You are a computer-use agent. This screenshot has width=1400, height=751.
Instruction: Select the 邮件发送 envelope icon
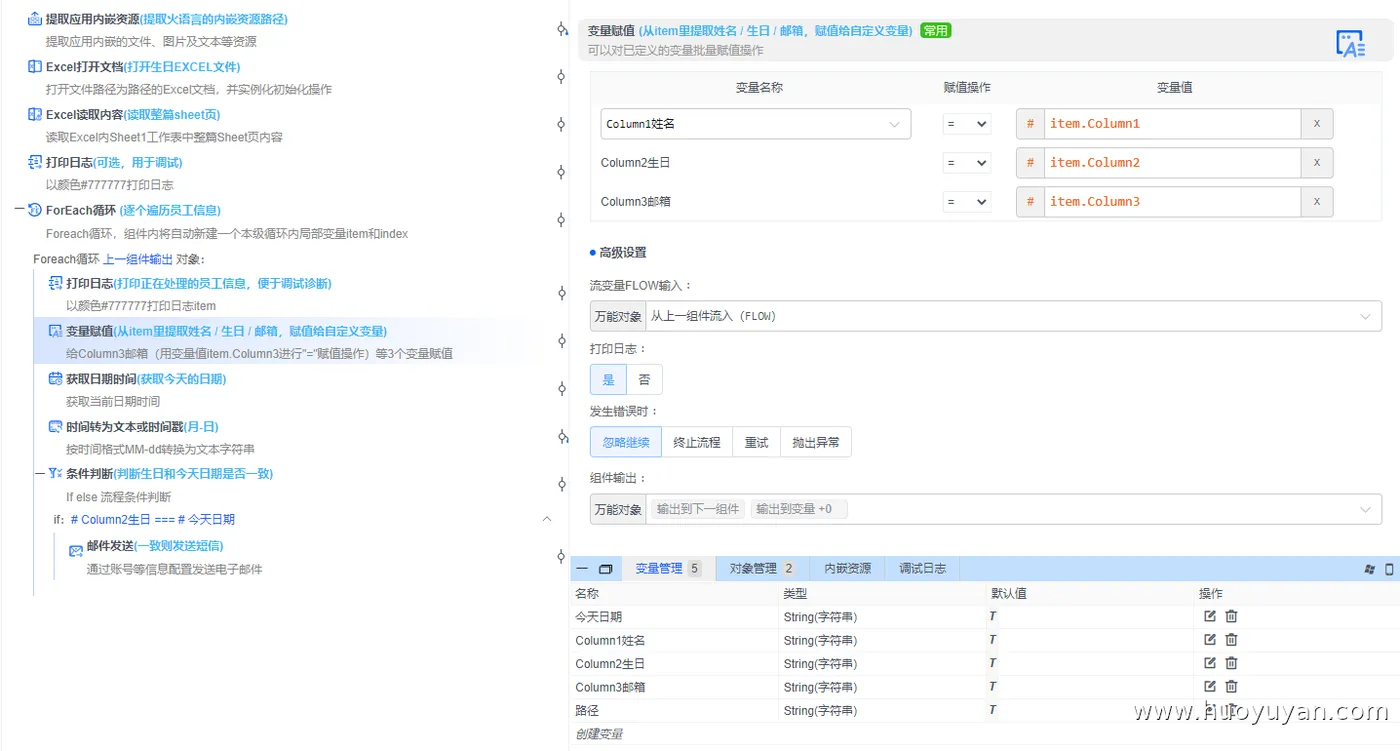[76, 551]
